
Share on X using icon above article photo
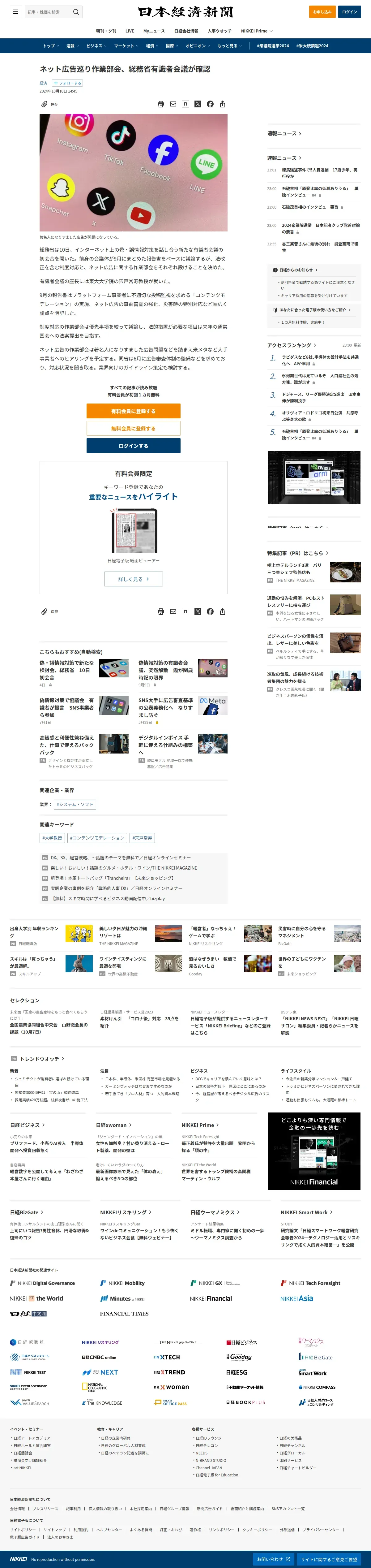198,104
